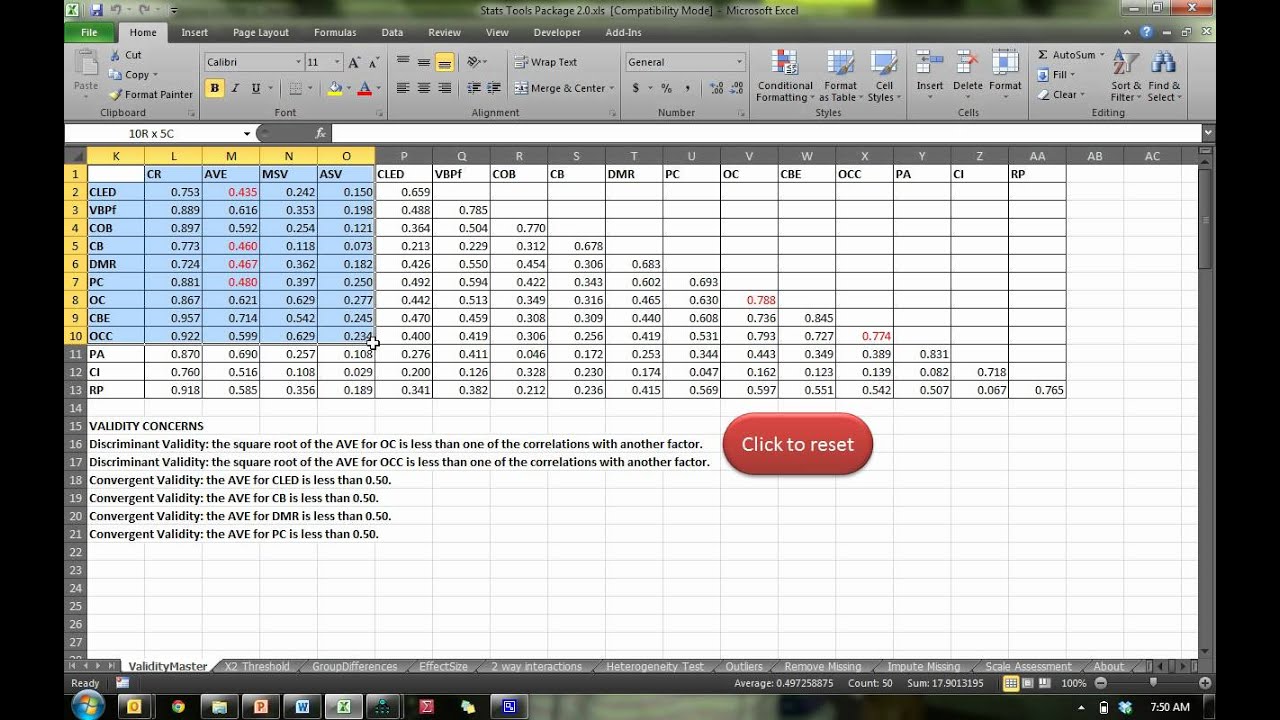
Task: Open the font size dropdown
Action: pos(338,62)
